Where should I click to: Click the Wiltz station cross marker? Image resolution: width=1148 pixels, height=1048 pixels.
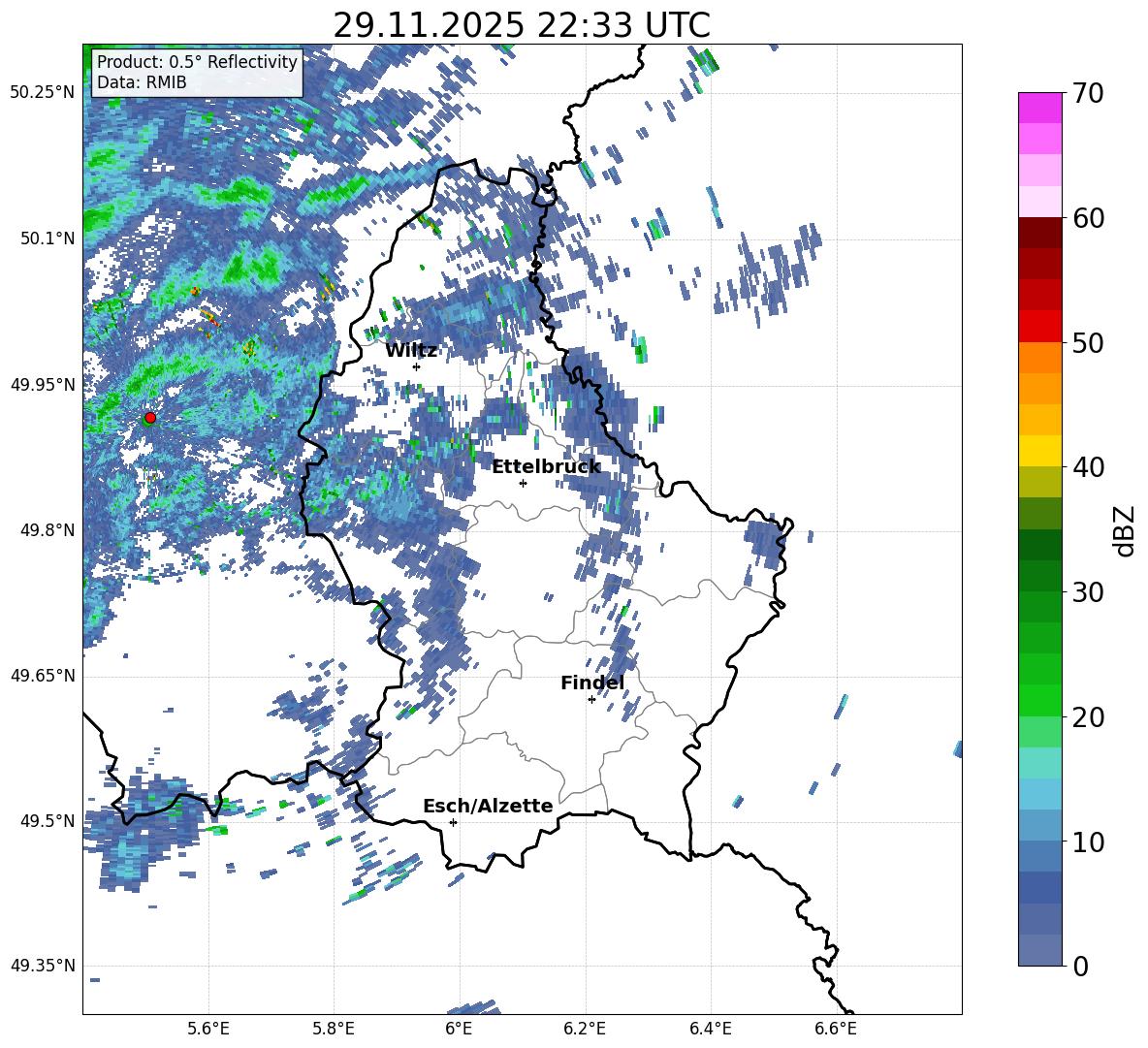click(417, 366)
